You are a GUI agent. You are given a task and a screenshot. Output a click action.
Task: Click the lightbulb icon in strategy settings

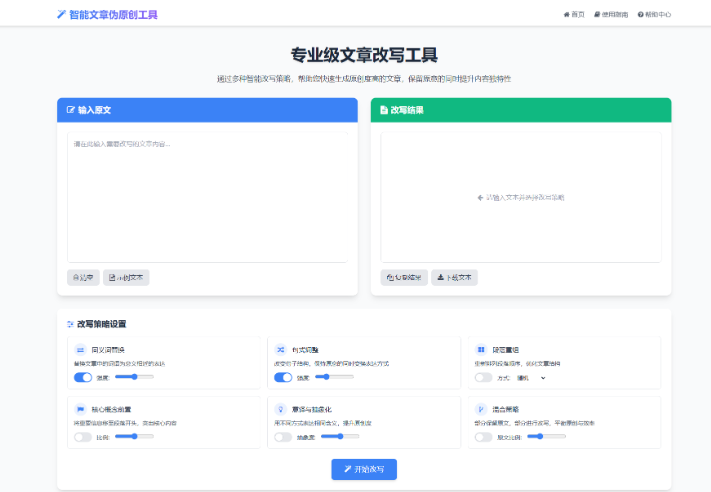pos(280,410)
